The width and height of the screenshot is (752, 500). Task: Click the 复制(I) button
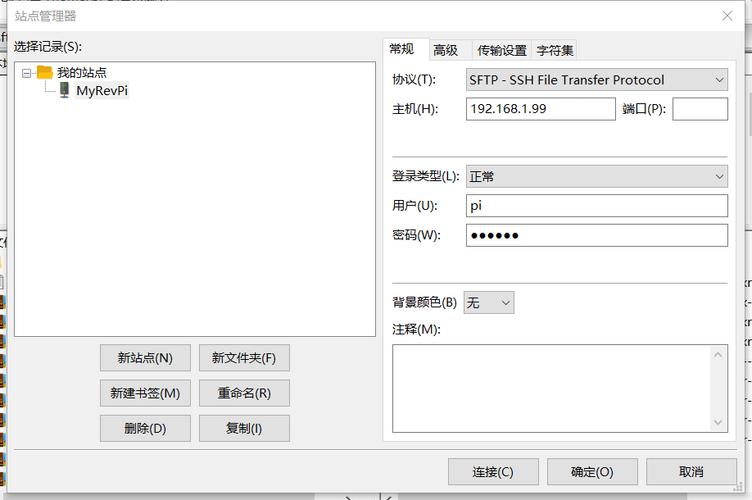point(244,428)
